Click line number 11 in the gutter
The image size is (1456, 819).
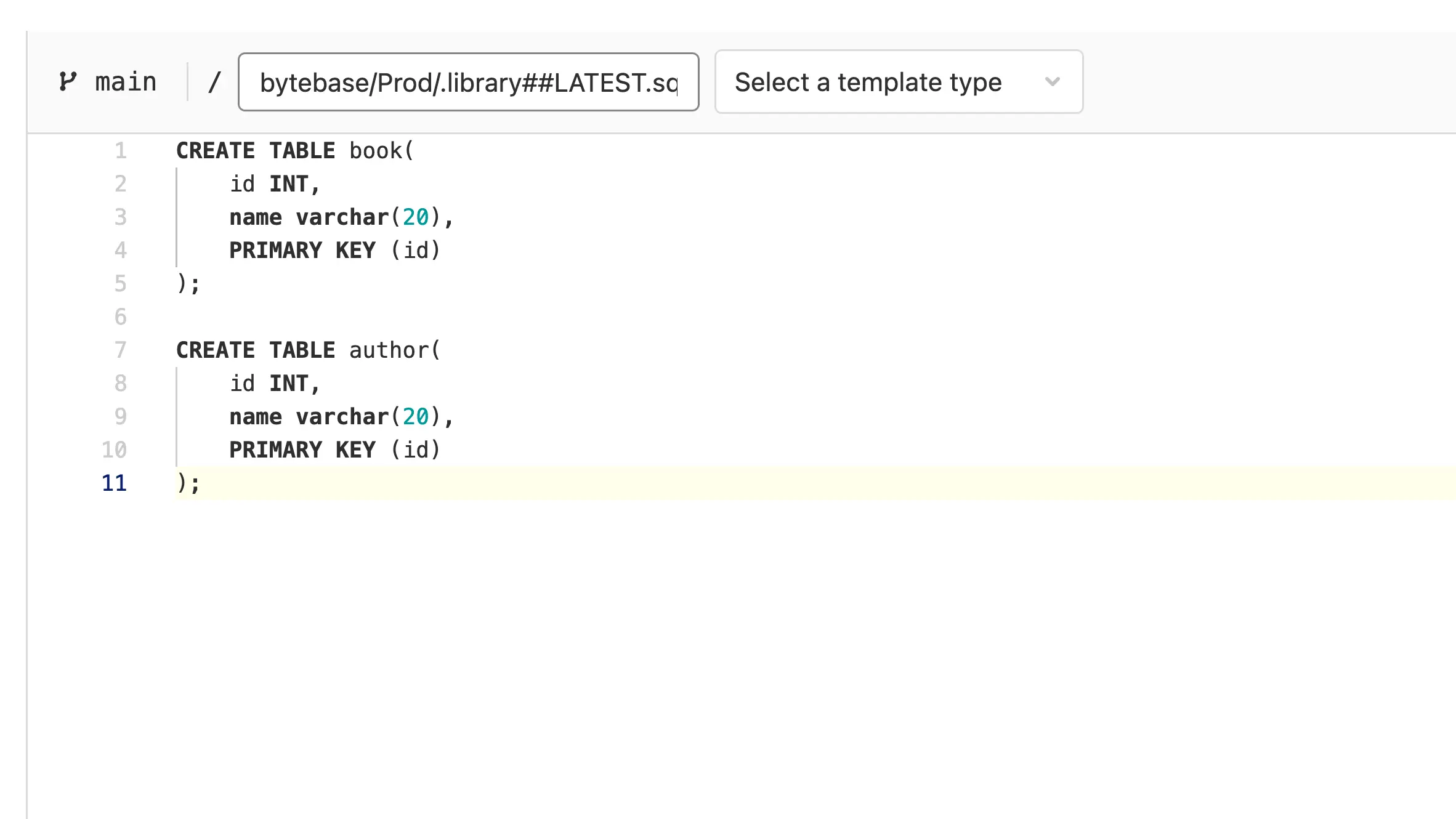(x=115, y=483)
